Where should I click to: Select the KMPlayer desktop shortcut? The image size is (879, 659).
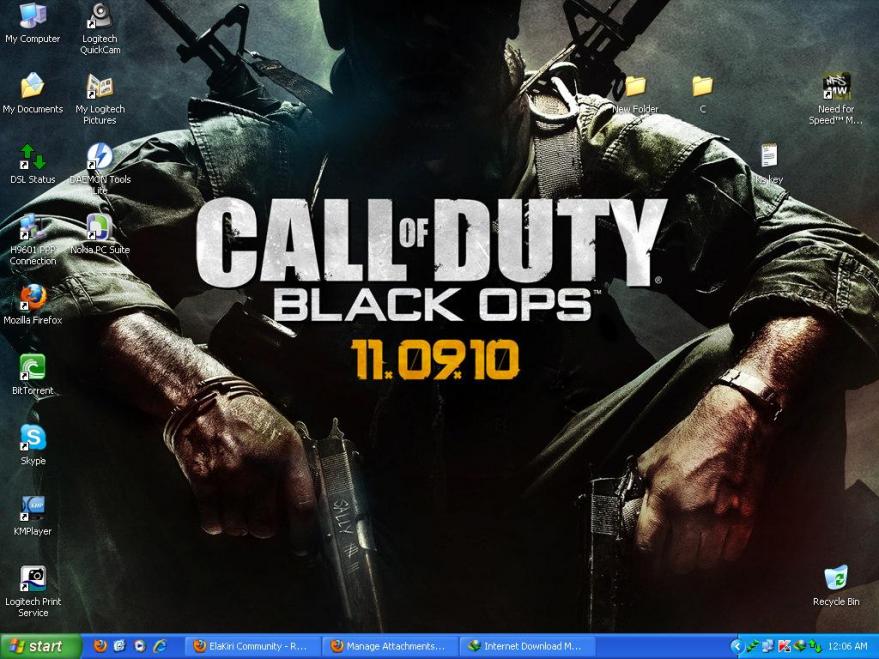click(x=33, y=516)
